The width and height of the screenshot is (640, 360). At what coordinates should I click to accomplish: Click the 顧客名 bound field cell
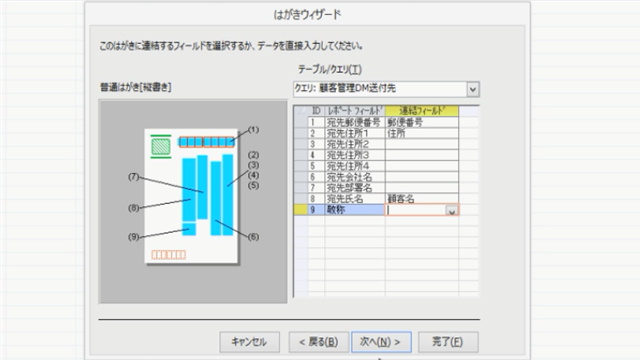pos(422,199)
